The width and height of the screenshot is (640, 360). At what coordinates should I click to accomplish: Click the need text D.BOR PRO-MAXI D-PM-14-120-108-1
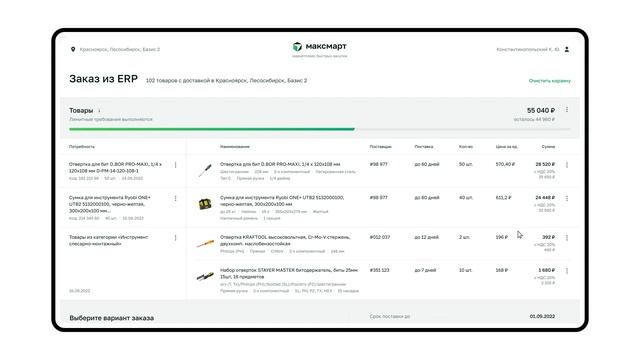click(116, 167)
